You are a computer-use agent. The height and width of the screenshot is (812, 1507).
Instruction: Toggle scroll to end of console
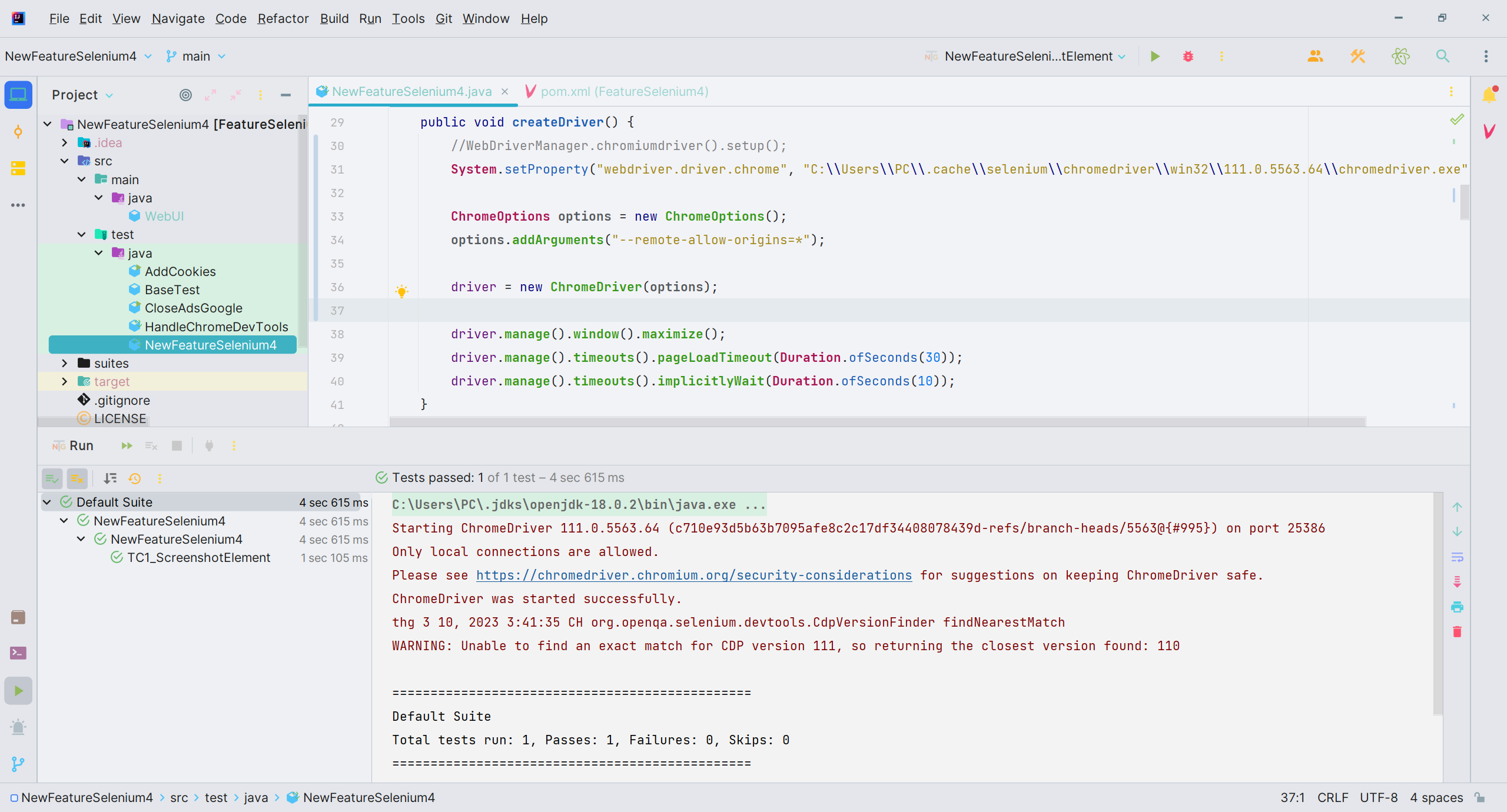pos(1457,582)
